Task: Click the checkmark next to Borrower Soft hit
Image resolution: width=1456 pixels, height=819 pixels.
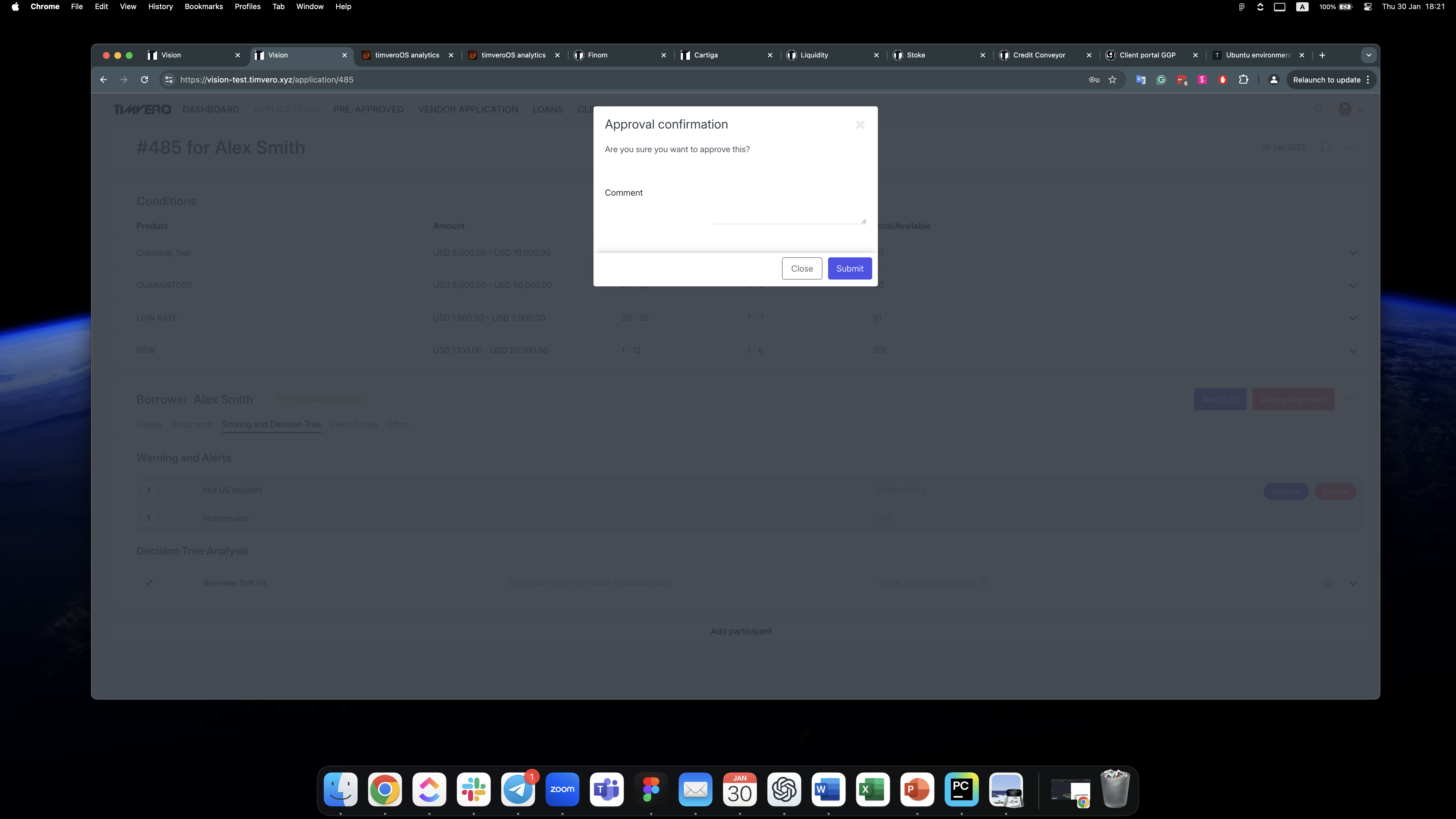Action: pos(149,583)
